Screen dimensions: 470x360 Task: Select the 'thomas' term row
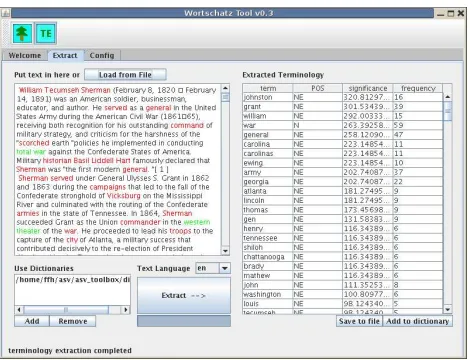click(x=343, y=210)
